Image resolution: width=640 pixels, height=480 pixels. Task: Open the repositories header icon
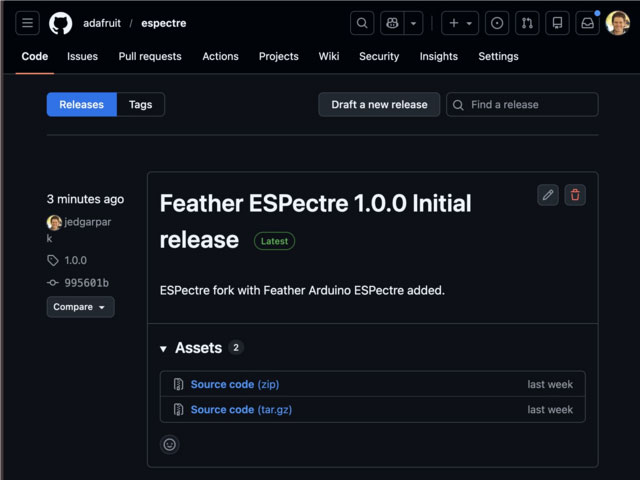[557, 23]
